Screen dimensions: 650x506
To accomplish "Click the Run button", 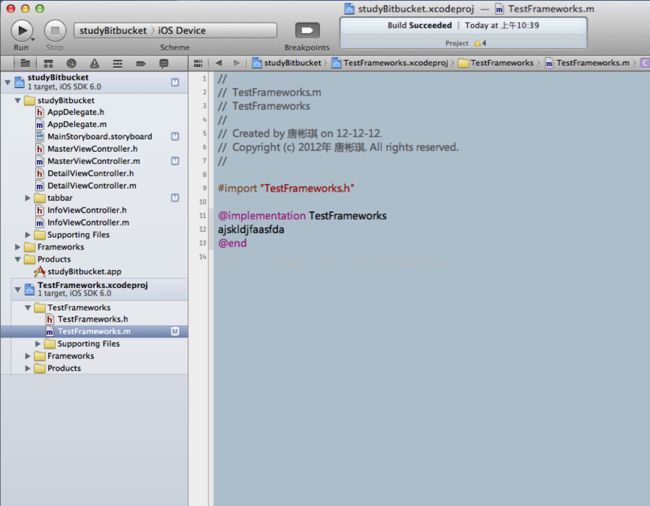I will pyautogui.click(x=22, y=31).
